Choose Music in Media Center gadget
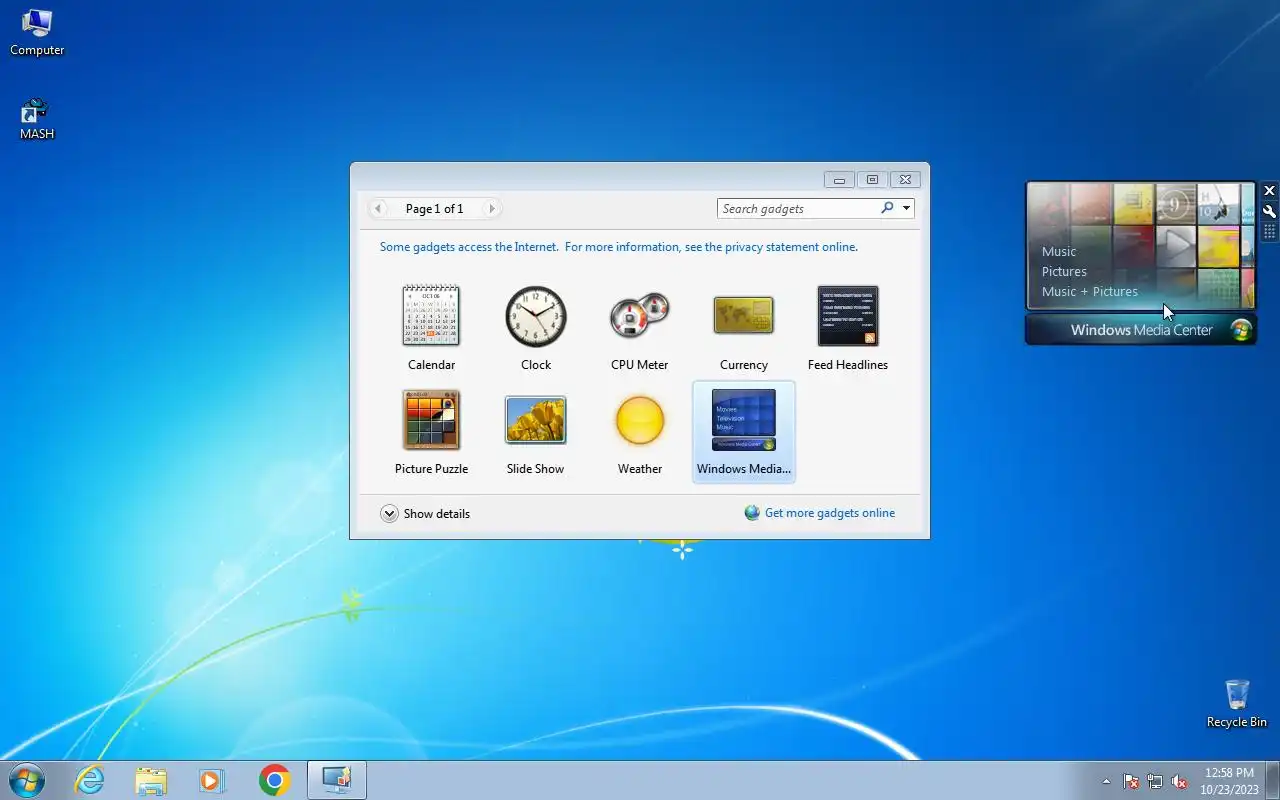 (1059, 251)
